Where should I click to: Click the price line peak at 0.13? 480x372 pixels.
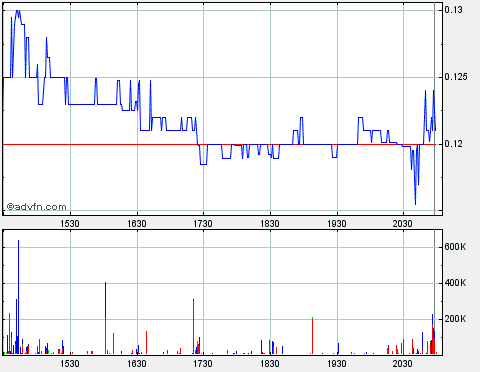[18, 11]
